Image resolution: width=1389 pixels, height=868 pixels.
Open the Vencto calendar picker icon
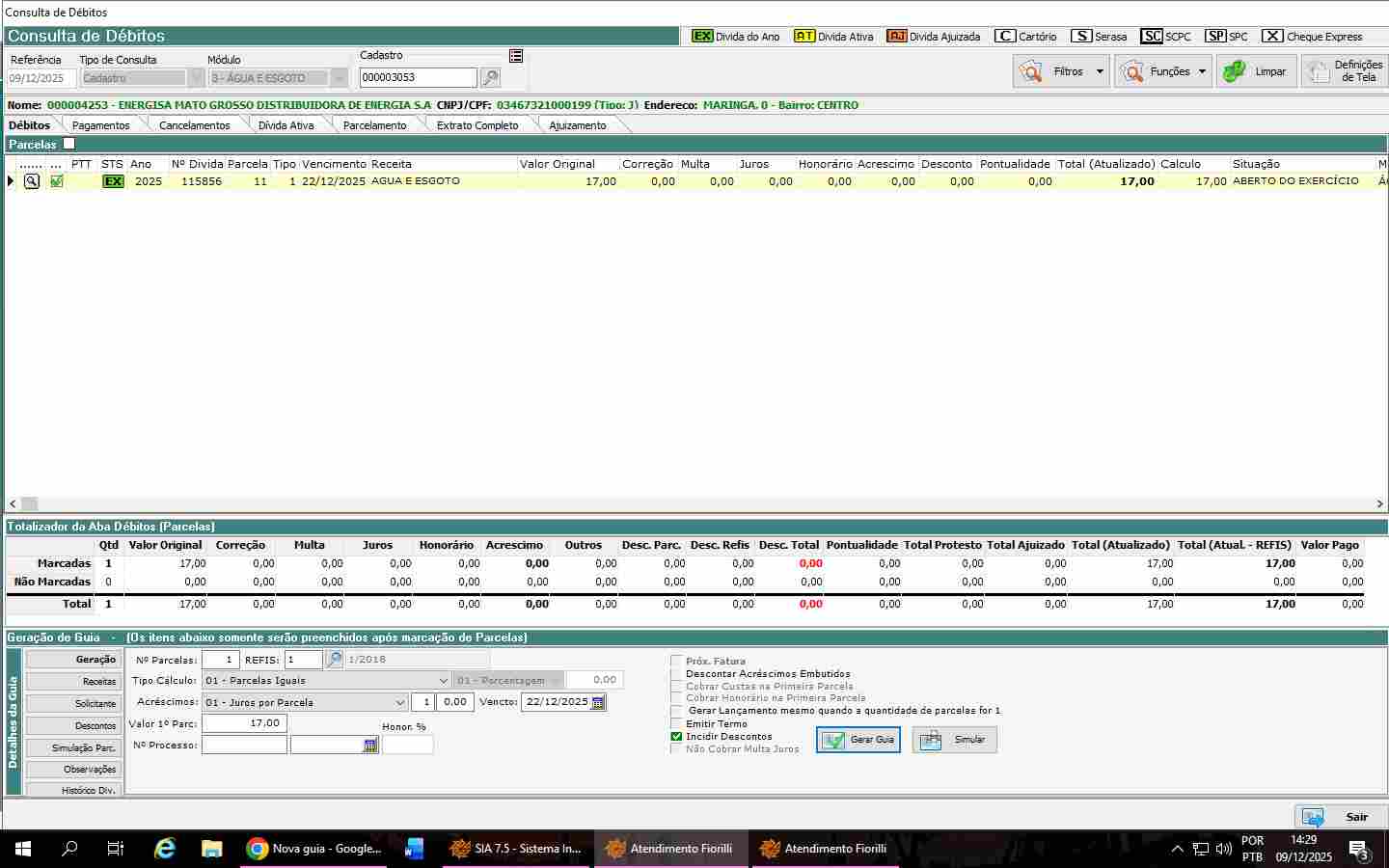tap(598, 702)
